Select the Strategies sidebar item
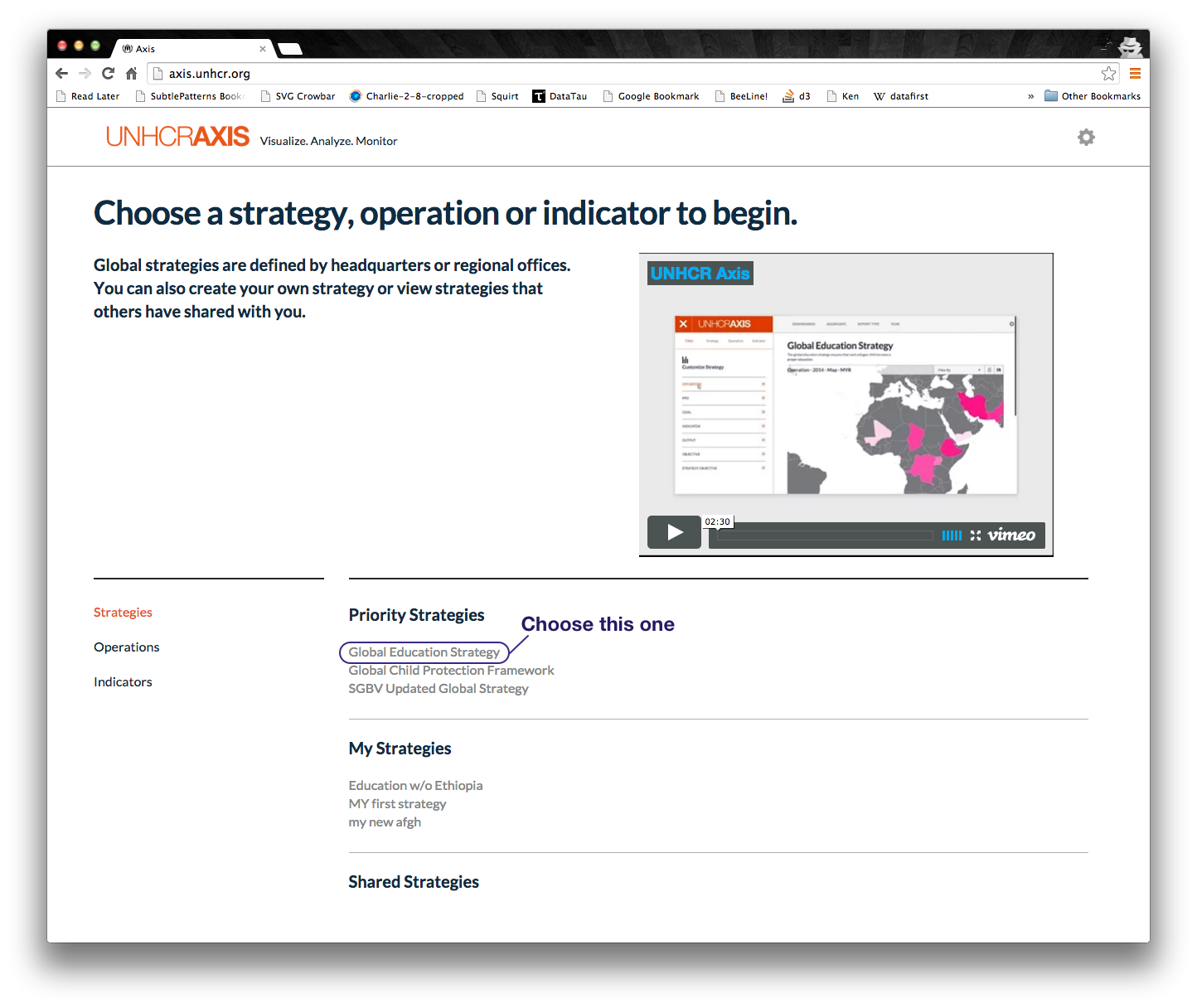The width and height of the screenshot is (1197, 1008). 123,612
